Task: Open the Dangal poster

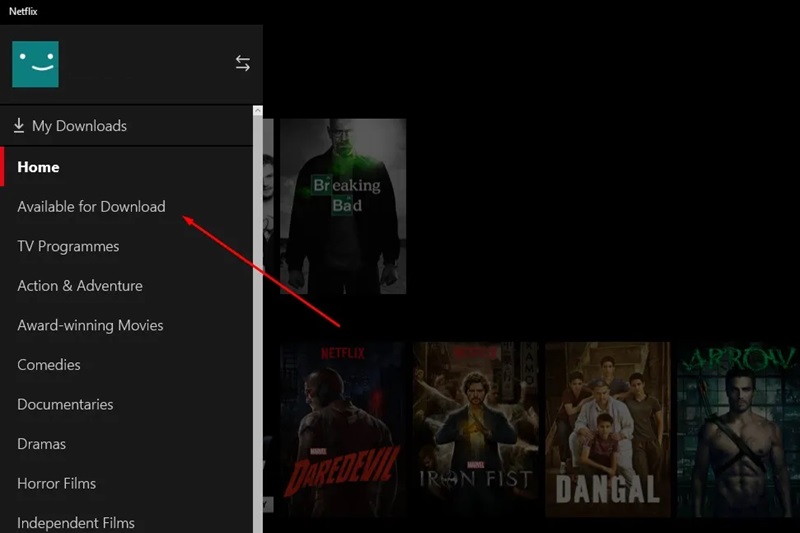Action: pos(608,429)
